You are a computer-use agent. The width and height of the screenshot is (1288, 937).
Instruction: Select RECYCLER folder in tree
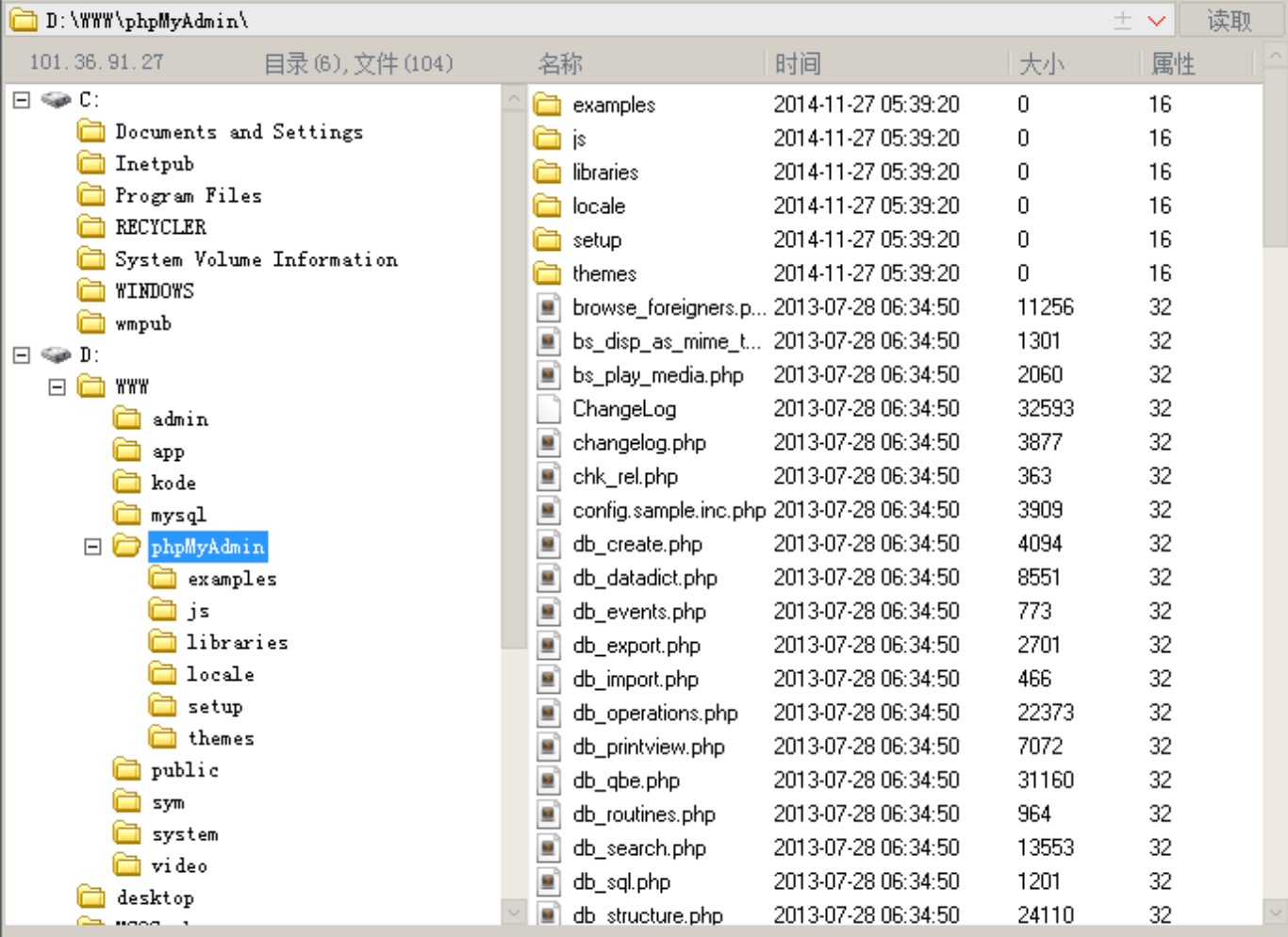[160, 227]
